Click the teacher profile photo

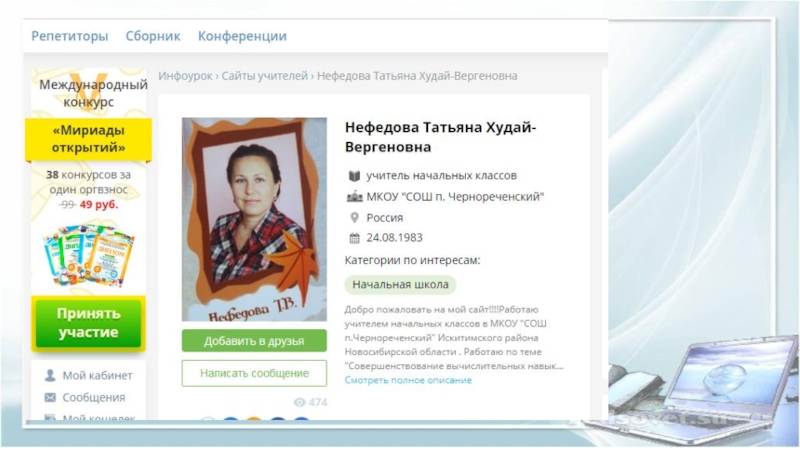(x=254, y=219)
